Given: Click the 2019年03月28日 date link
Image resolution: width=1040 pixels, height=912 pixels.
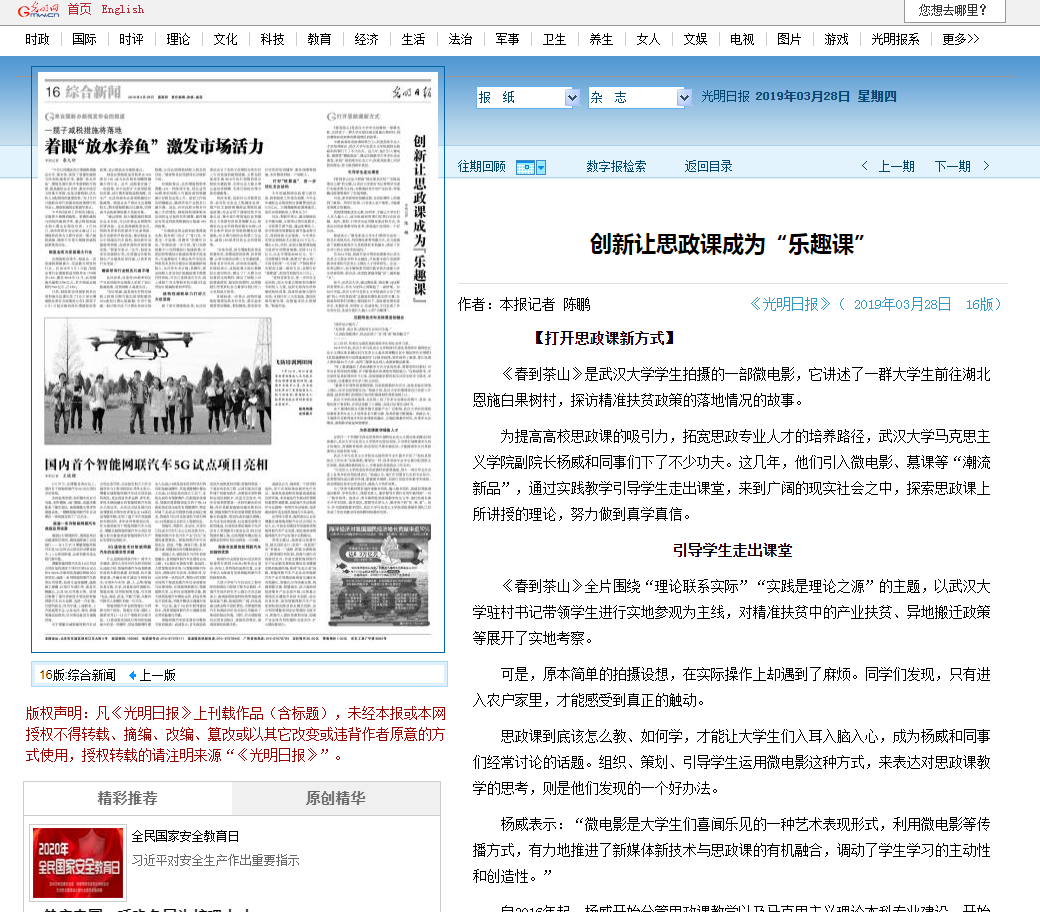Looking at the screenshot, I should (x=902, y=304).
